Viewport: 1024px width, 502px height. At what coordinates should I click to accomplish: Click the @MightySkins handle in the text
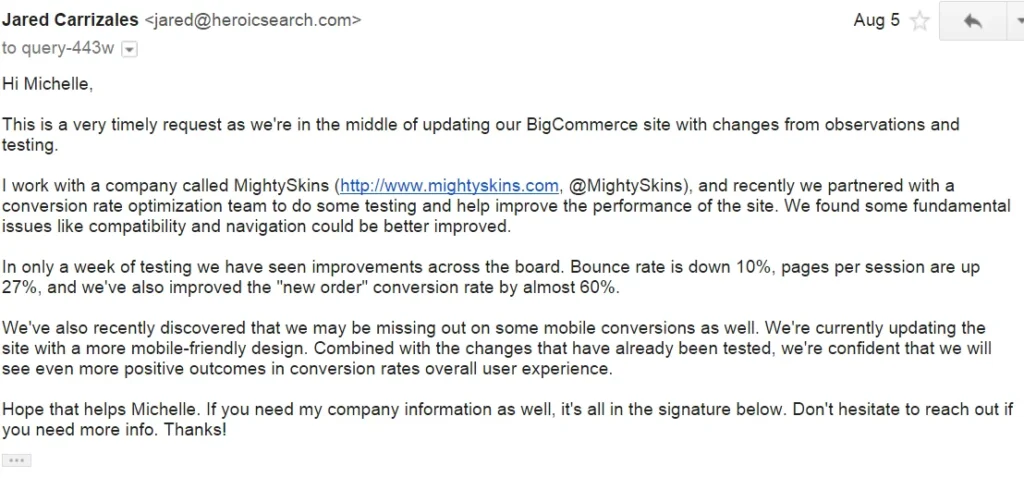pyautogui.click(x=626, y=186)
